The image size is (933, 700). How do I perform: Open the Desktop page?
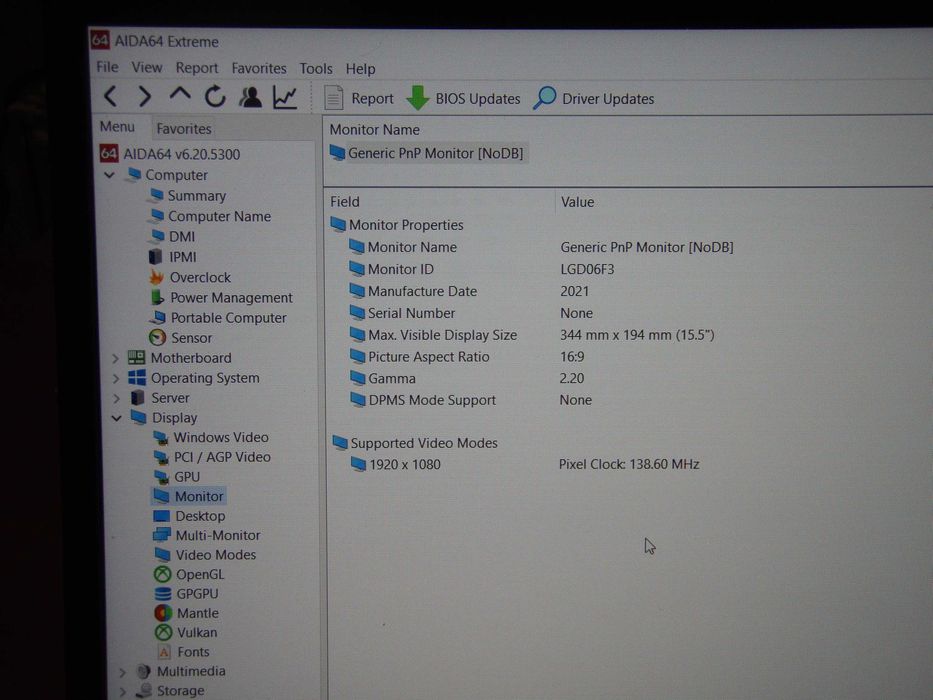[189, 516]
